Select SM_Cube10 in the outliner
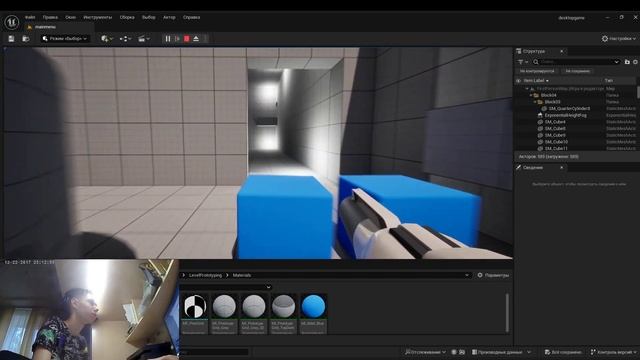The image size is (640, 360). tap(556, 142)
